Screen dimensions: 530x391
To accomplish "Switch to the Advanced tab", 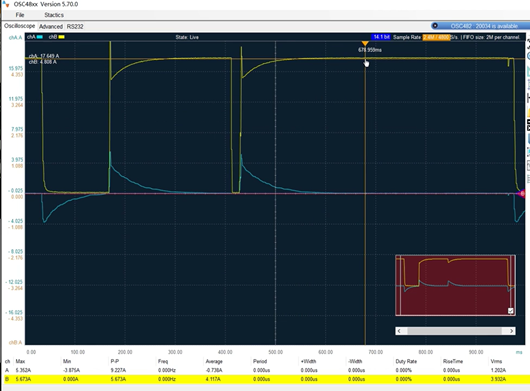I will tap(51, 26).
